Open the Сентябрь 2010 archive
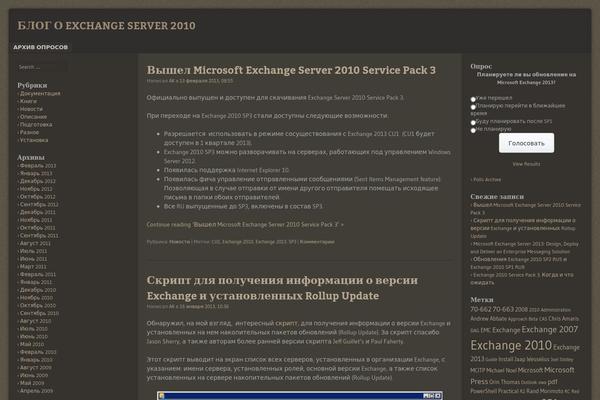600x400 pixels. pyautogui.click(x=39, y=313)
